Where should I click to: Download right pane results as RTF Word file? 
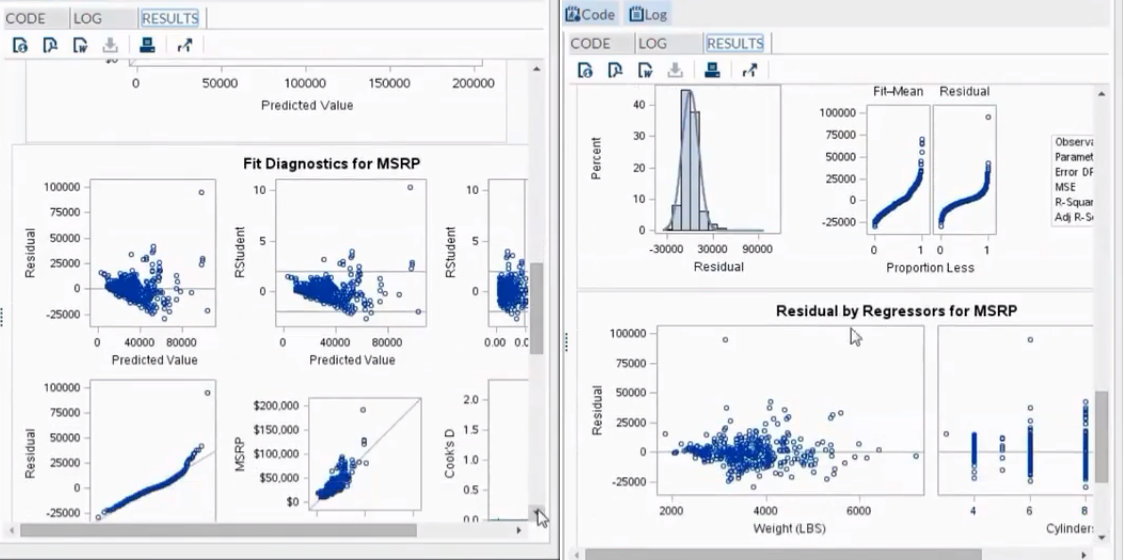pos(645,70)
